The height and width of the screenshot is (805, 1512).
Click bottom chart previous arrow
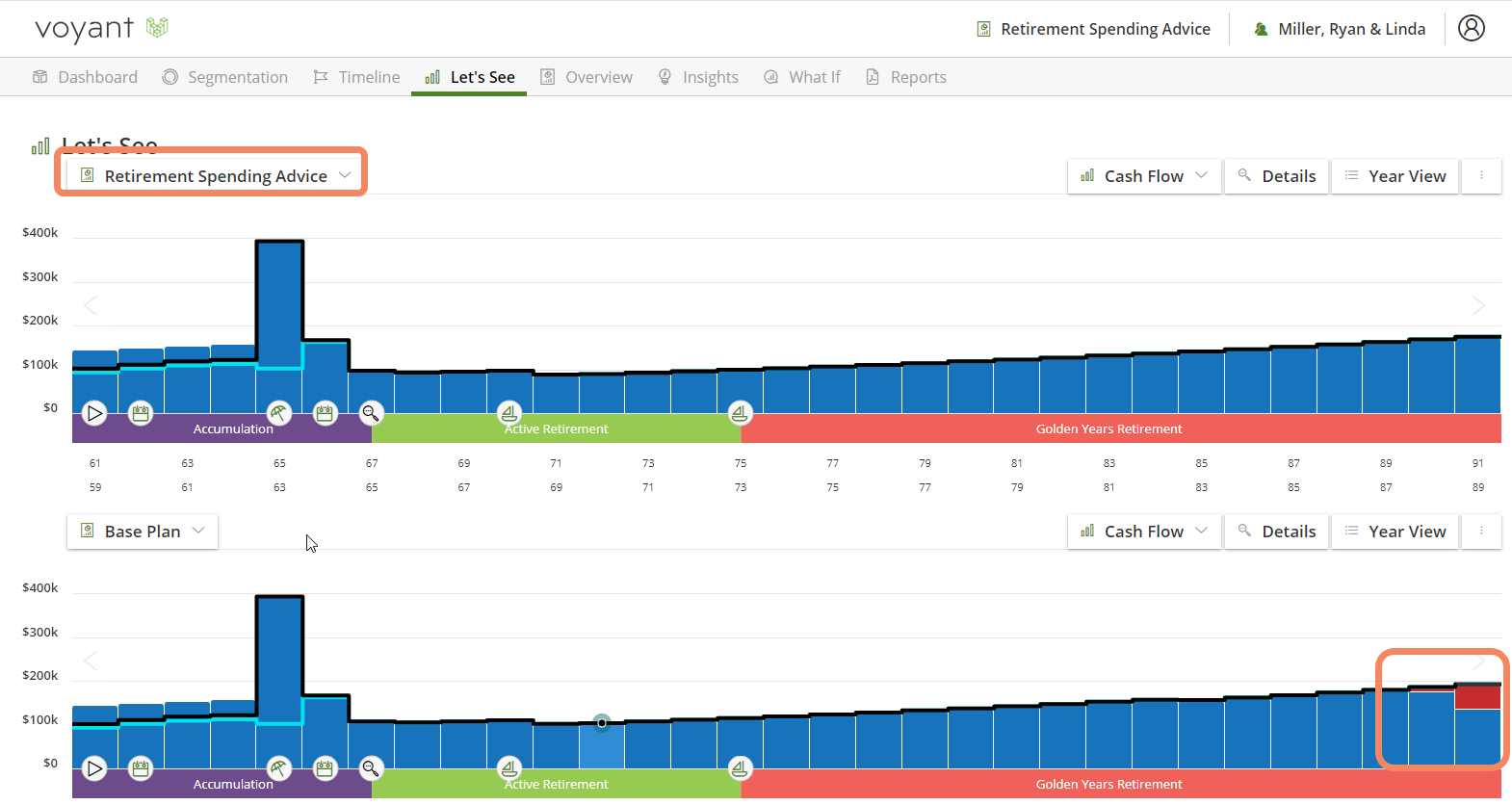[x=91, y=661]
